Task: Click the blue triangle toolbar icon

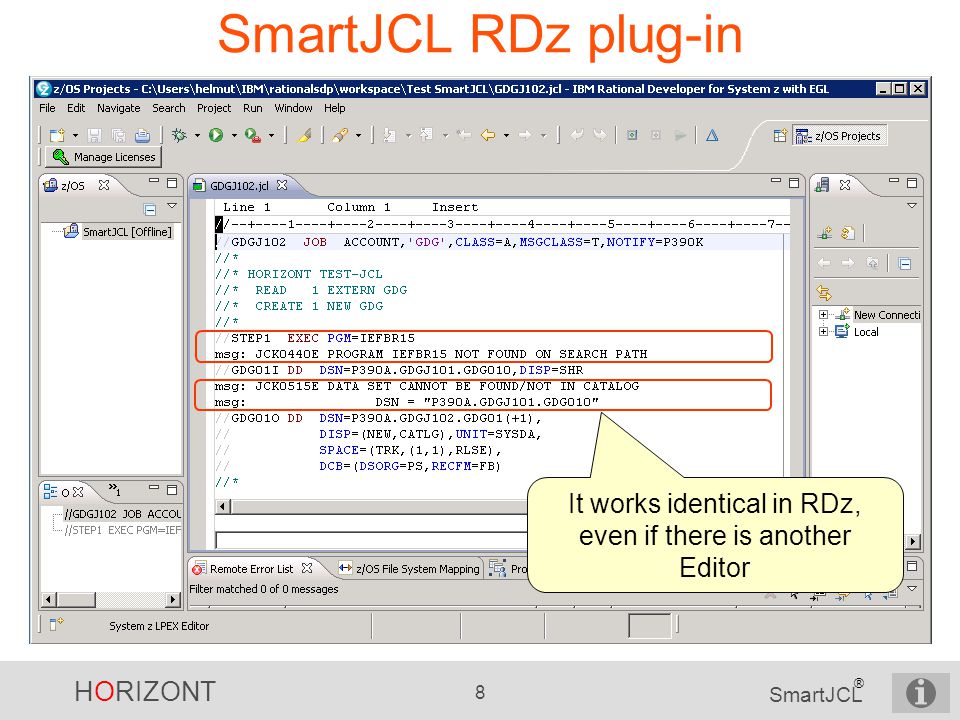Action: click(712, 135)
